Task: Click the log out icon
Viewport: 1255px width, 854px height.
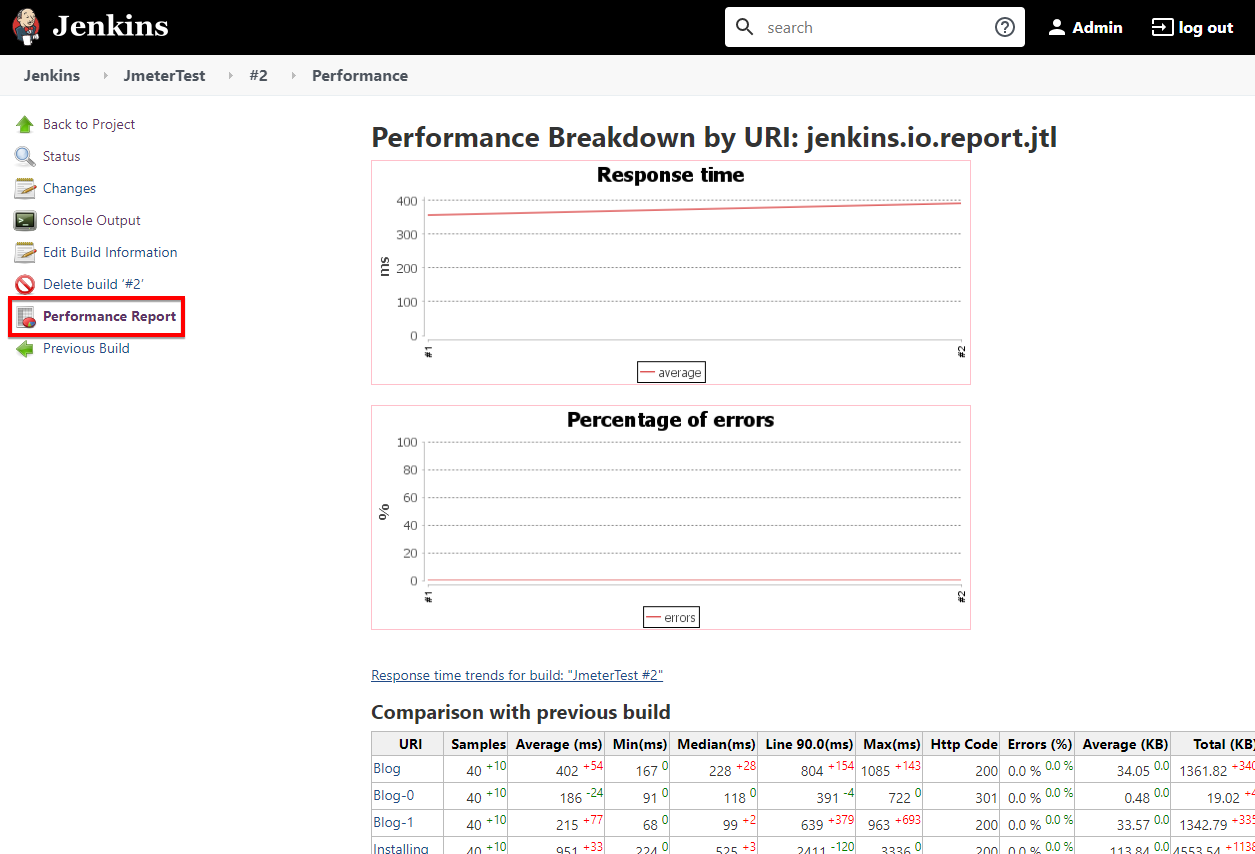Action: 1161,27
